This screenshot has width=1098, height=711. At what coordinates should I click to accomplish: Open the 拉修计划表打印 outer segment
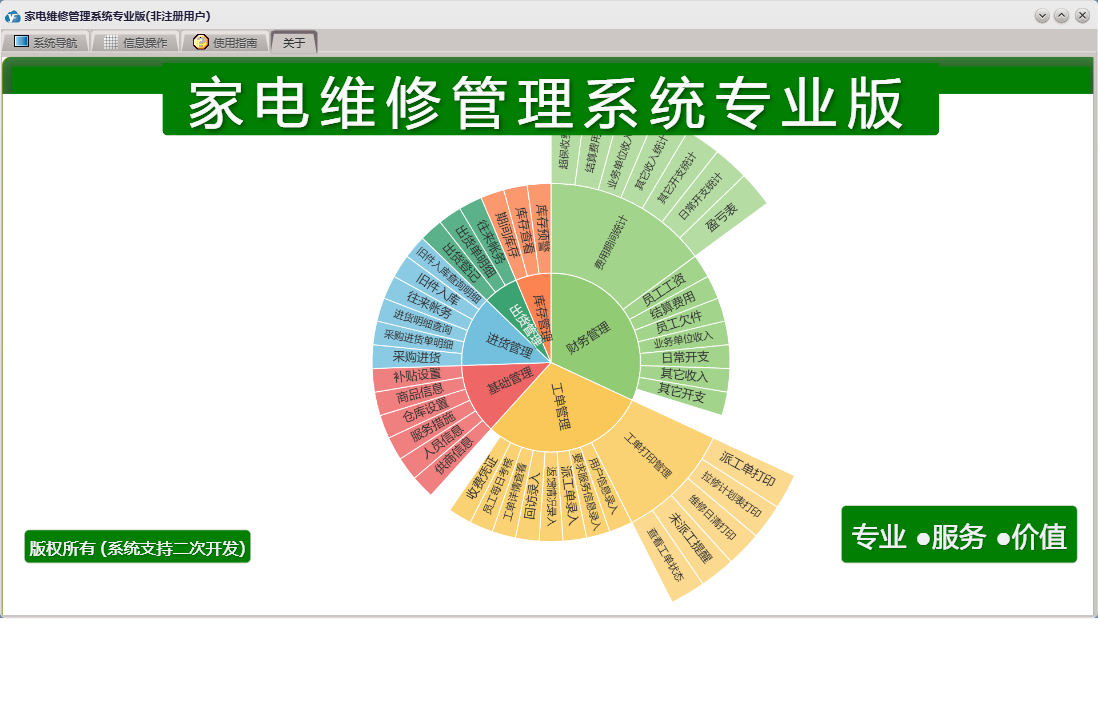tap(732, 492)
